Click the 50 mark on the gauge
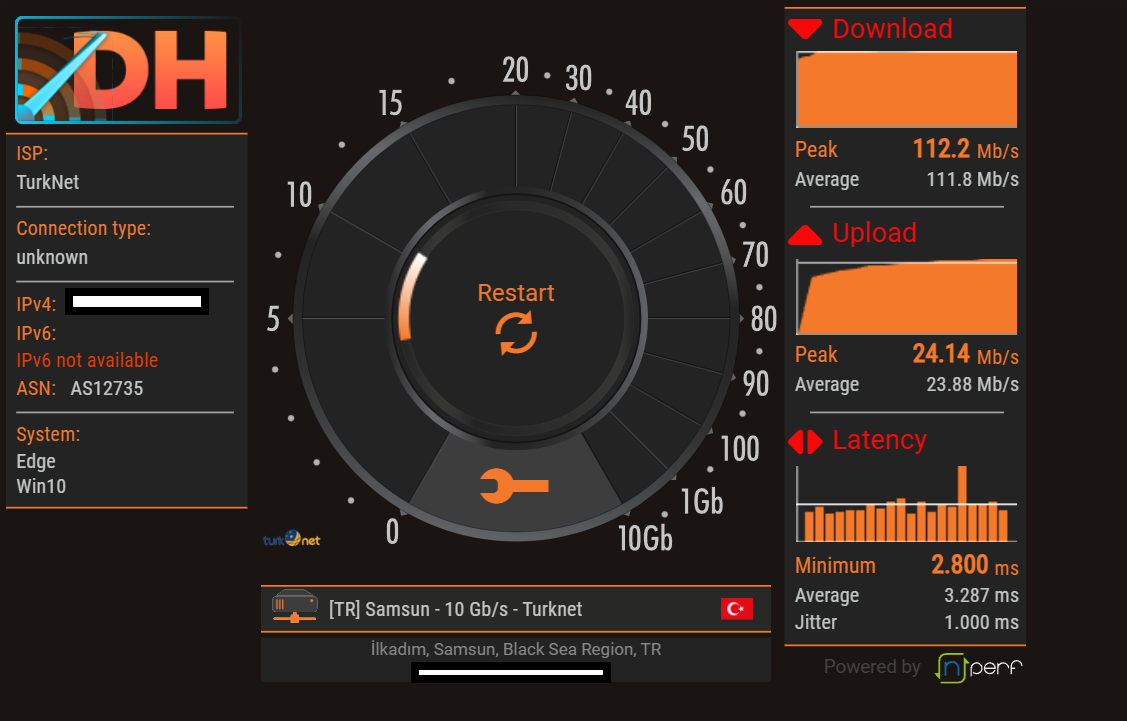 [x=695, y=139]
